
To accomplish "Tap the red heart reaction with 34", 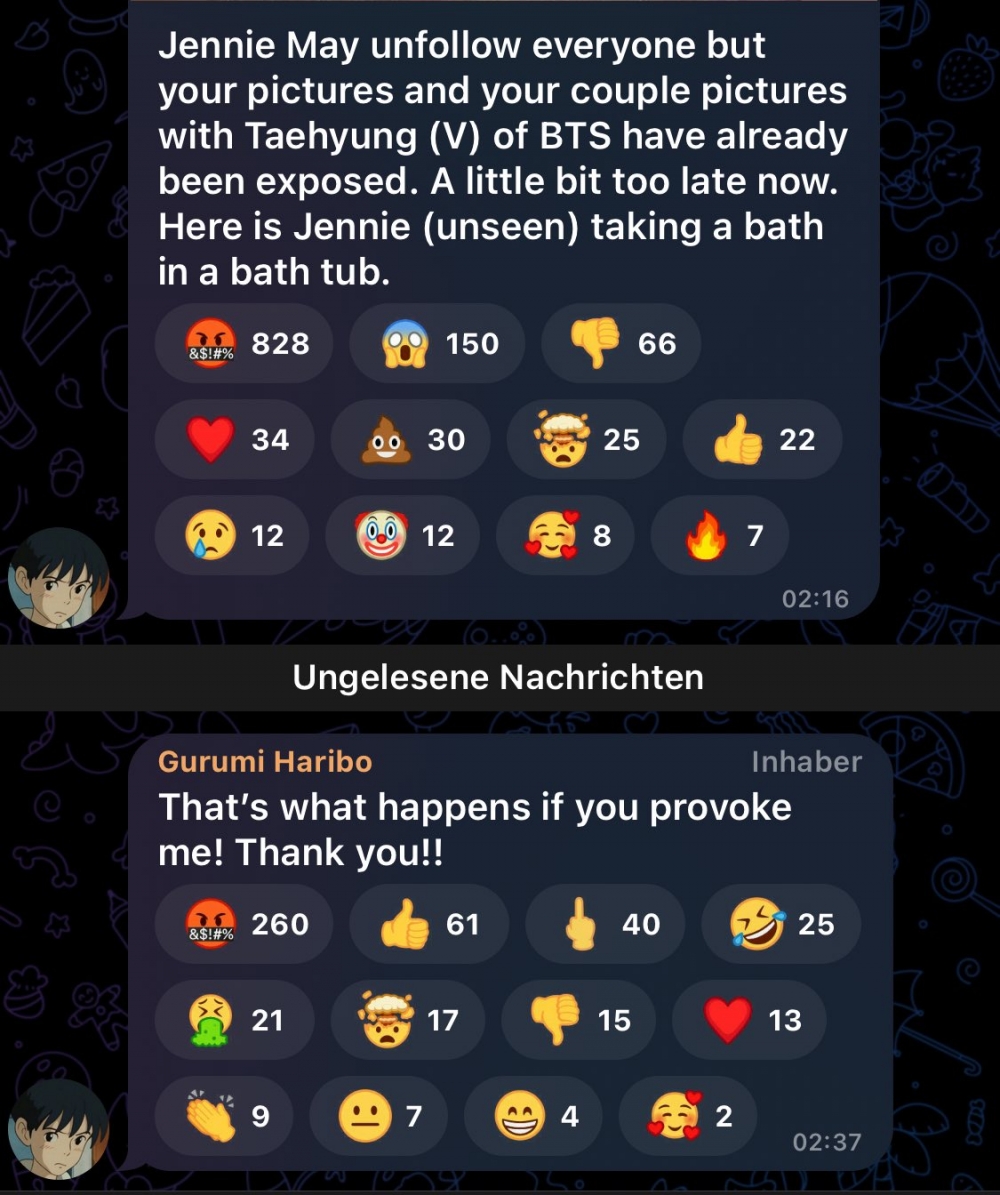I will pos(235,440).
